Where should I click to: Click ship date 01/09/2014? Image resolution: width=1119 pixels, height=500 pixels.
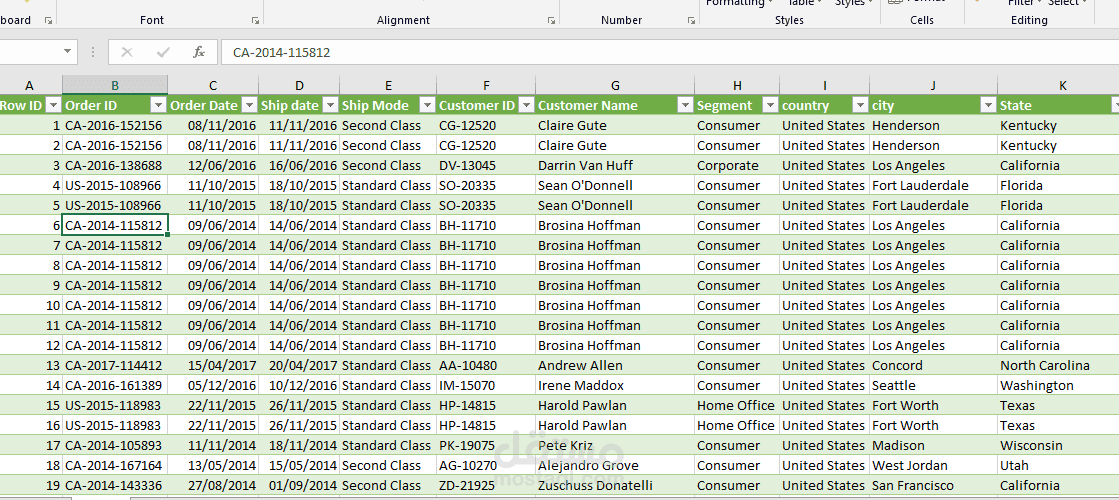[x=298, y=485]
